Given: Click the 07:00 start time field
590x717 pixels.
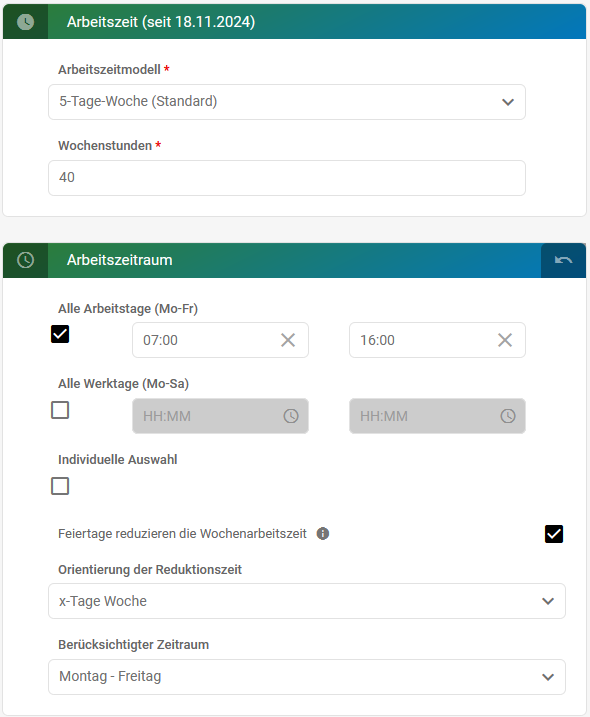Looking at the screenshot, I should [220, 340].
